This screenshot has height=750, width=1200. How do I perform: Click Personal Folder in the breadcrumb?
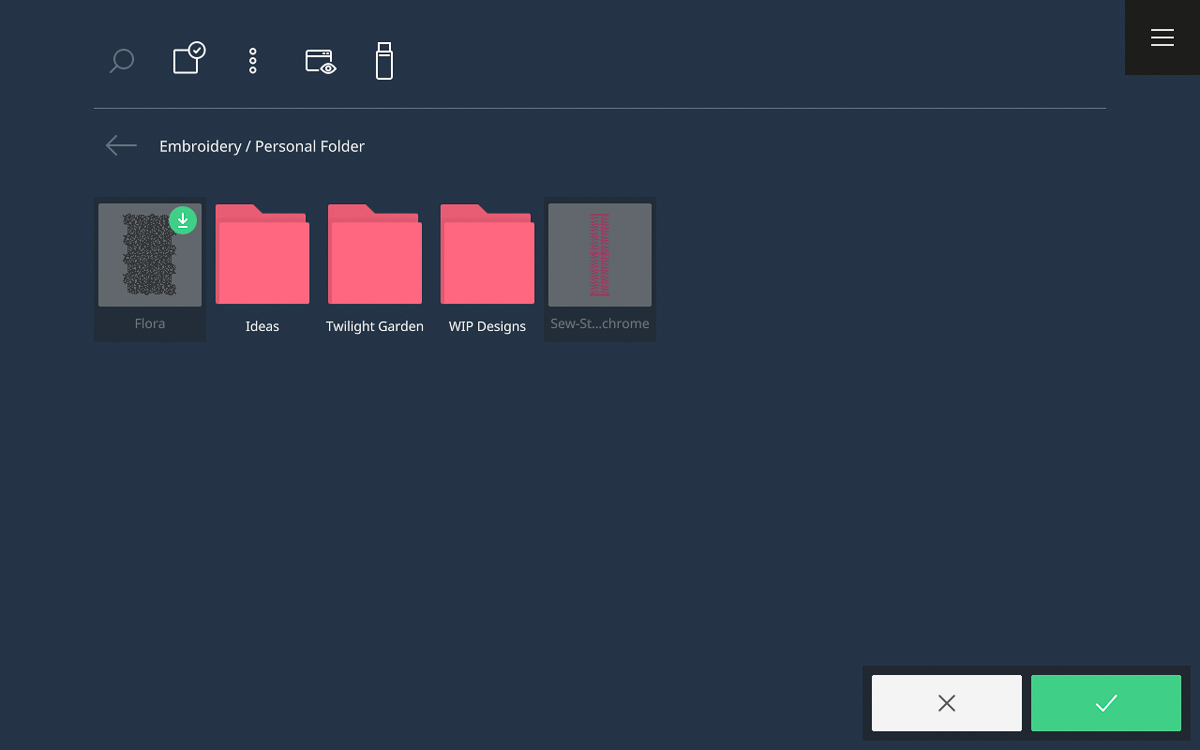click(310, 146)
